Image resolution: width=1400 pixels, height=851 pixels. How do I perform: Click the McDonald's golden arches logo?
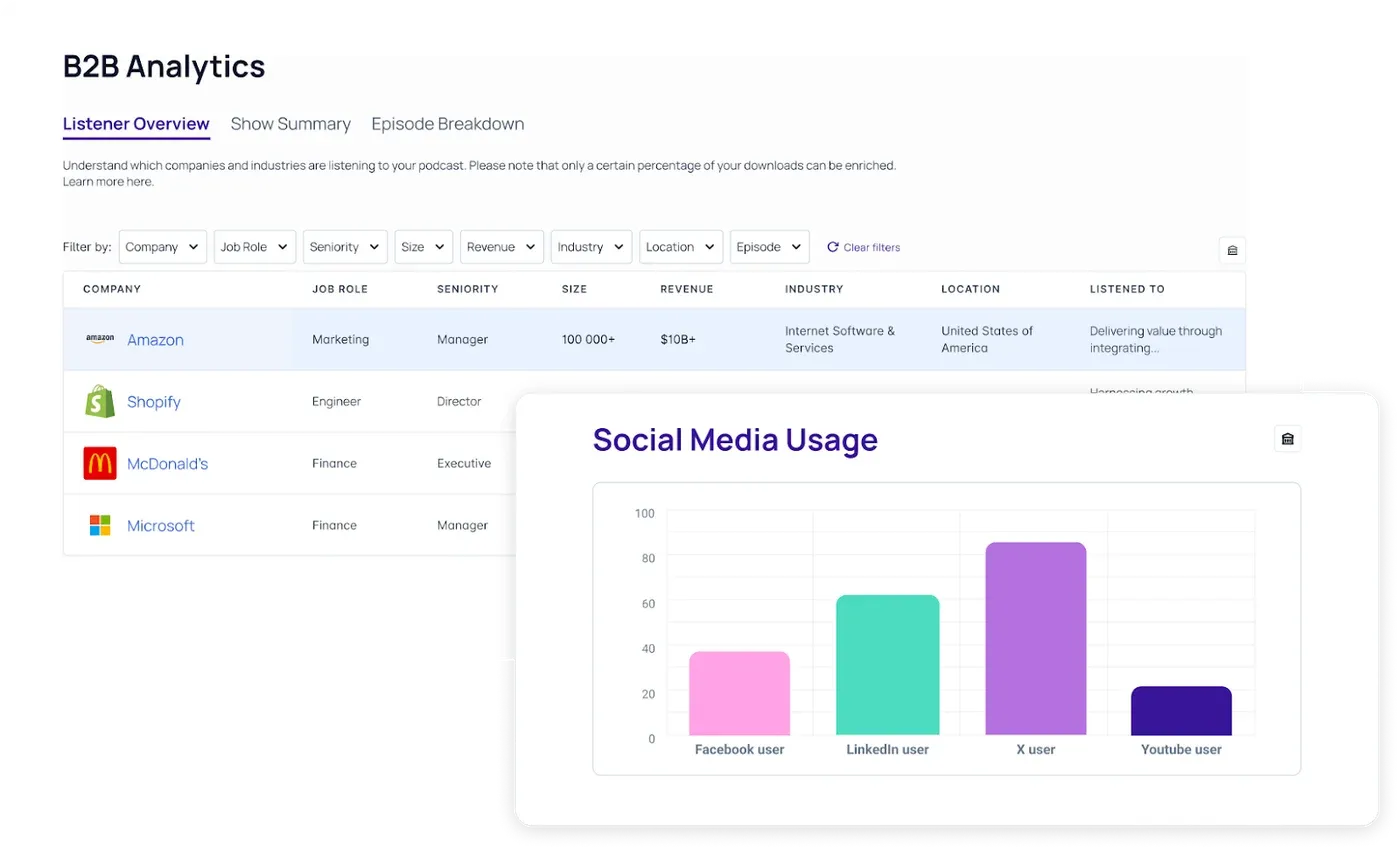[100, 463]
